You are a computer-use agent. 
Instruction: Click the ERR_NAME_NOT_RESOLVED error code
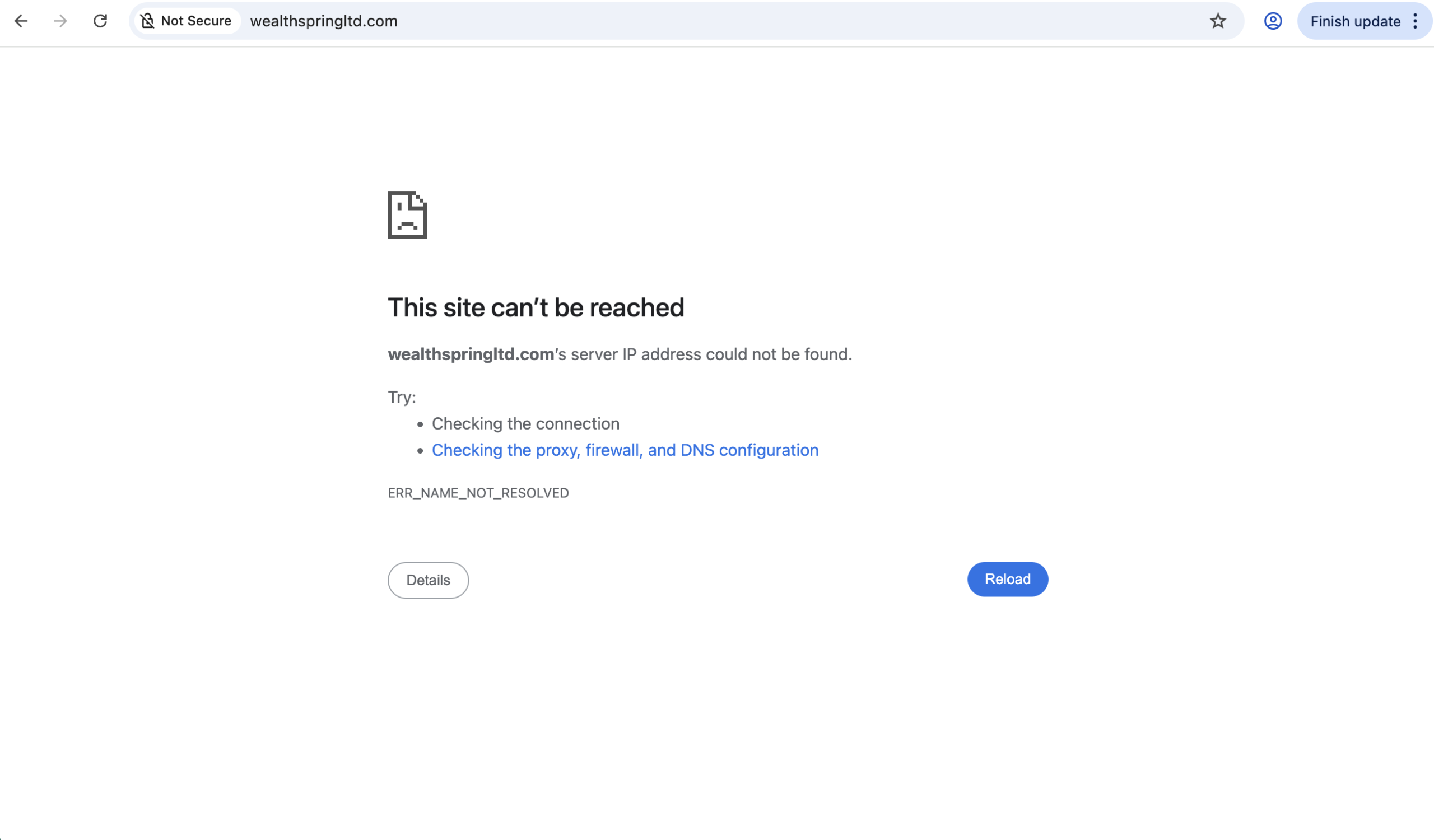tap(478, 492)
